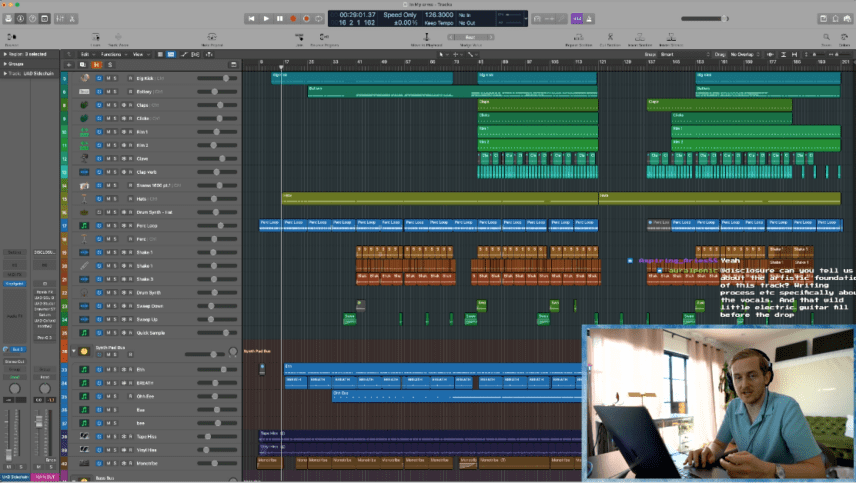Collapse the Synth Pad Bus track stack

[x=74, y=351]
